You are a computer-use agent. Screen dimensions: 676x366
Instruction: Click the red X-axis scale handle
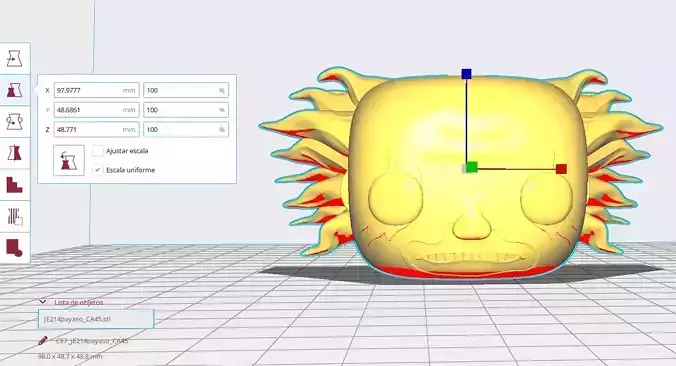coord(561,169)
